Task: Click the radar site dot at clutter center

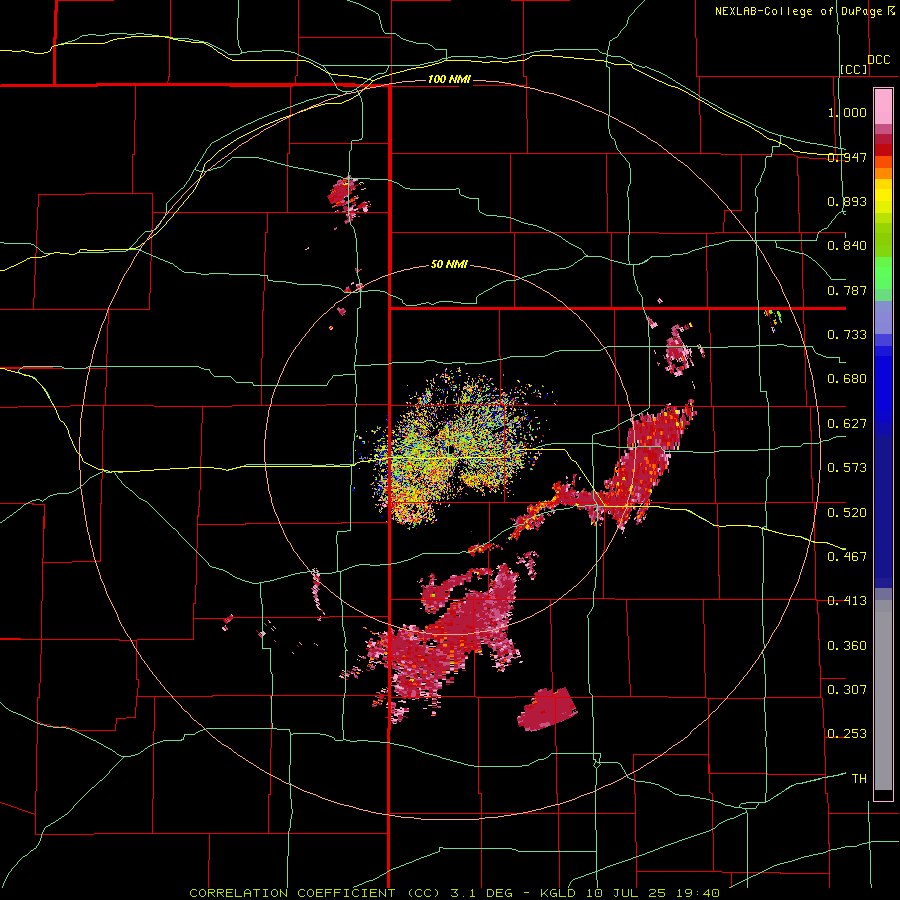Action: (x=452, y=449)
